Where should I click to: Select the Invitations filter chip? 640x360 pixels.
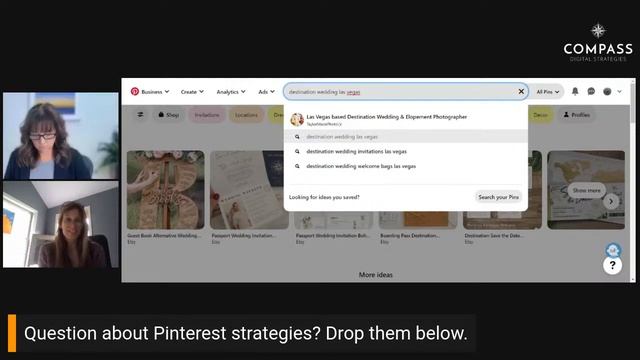(x=207, y=115)
